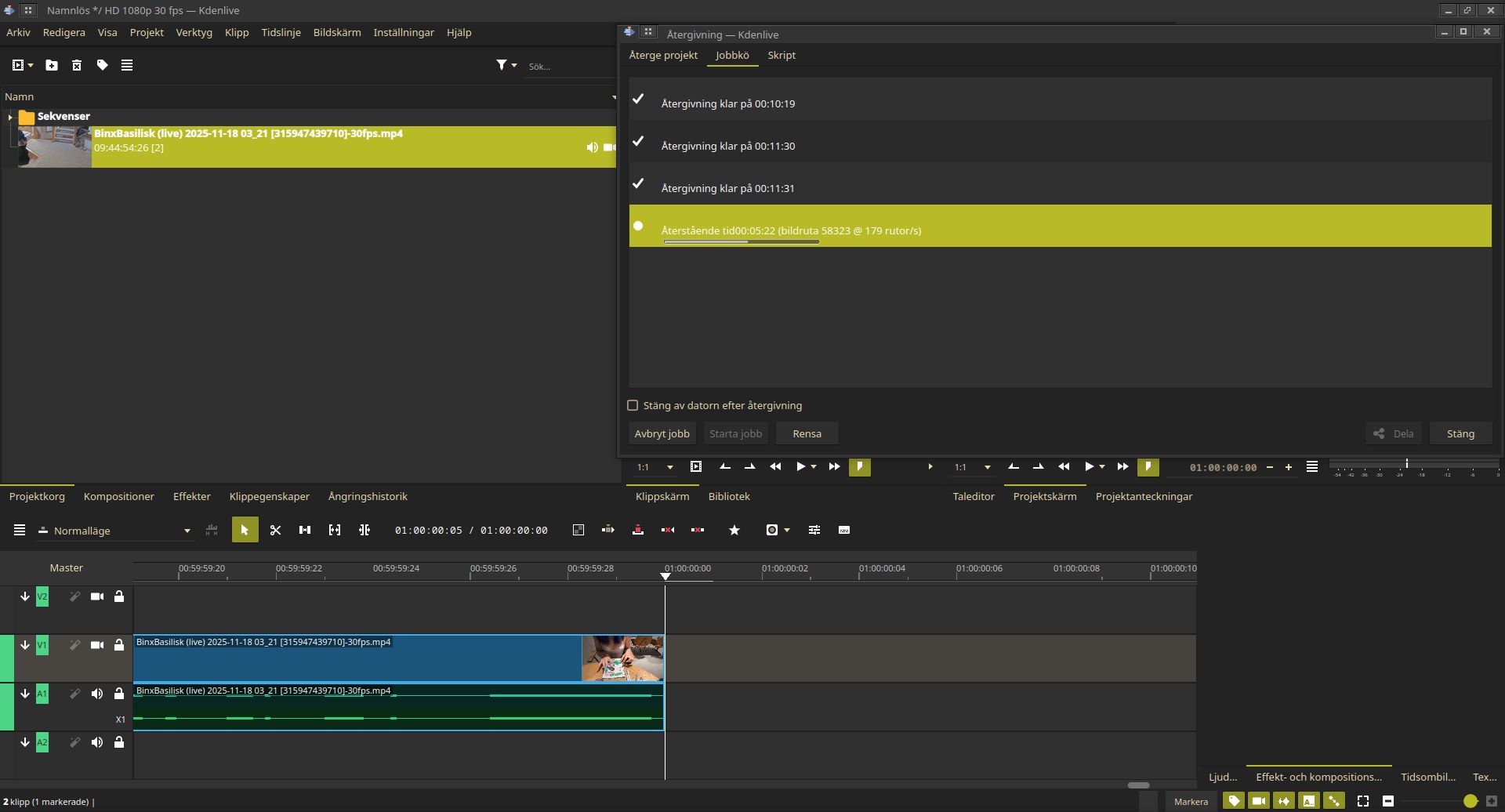Viewport: 1505px width, 812px height.
Task: Click the delete clip icon in bin
Action: pos(77,65)
